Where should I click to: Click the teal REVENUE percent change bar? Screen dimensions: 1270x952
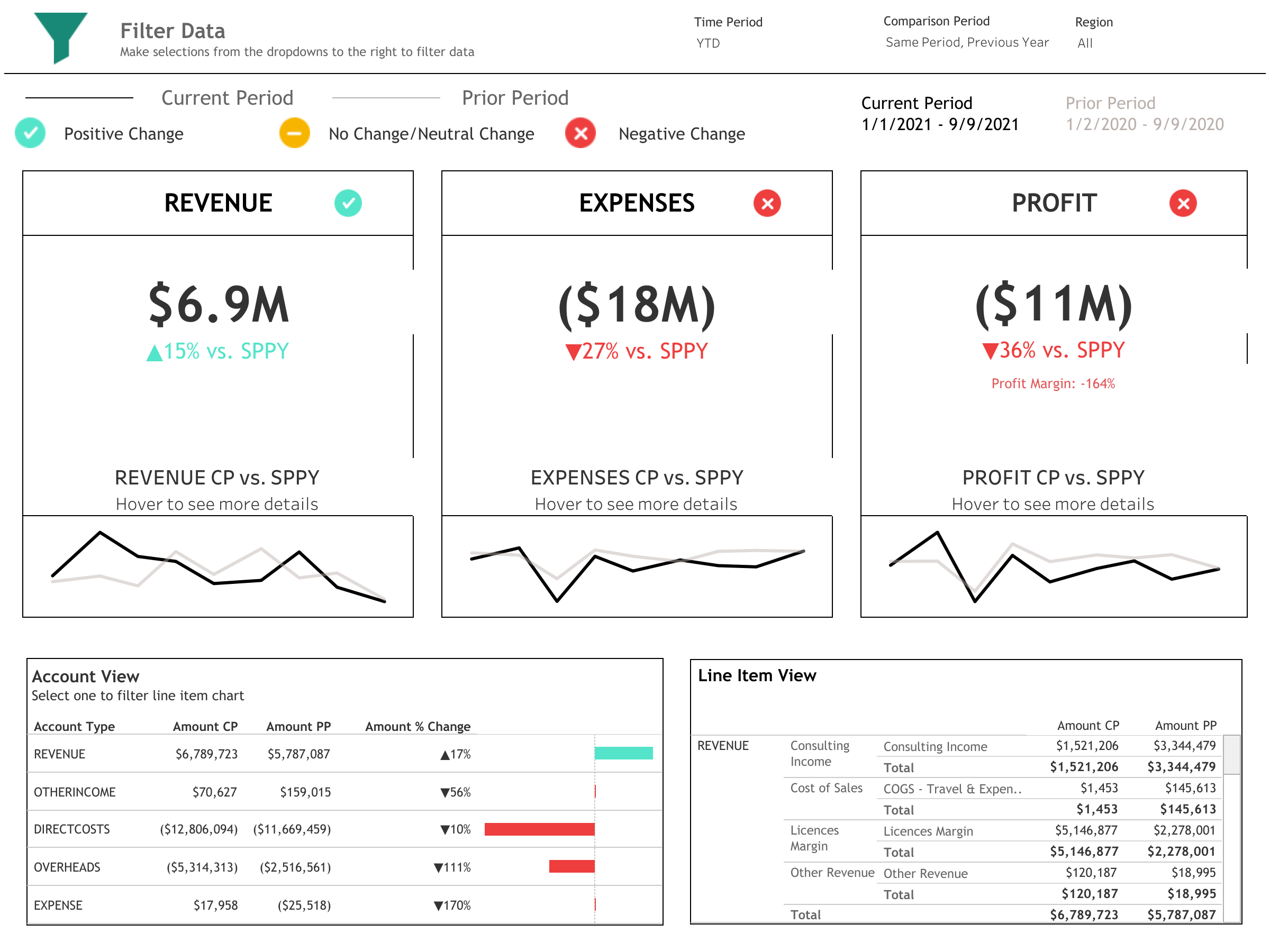pos(623,753)
